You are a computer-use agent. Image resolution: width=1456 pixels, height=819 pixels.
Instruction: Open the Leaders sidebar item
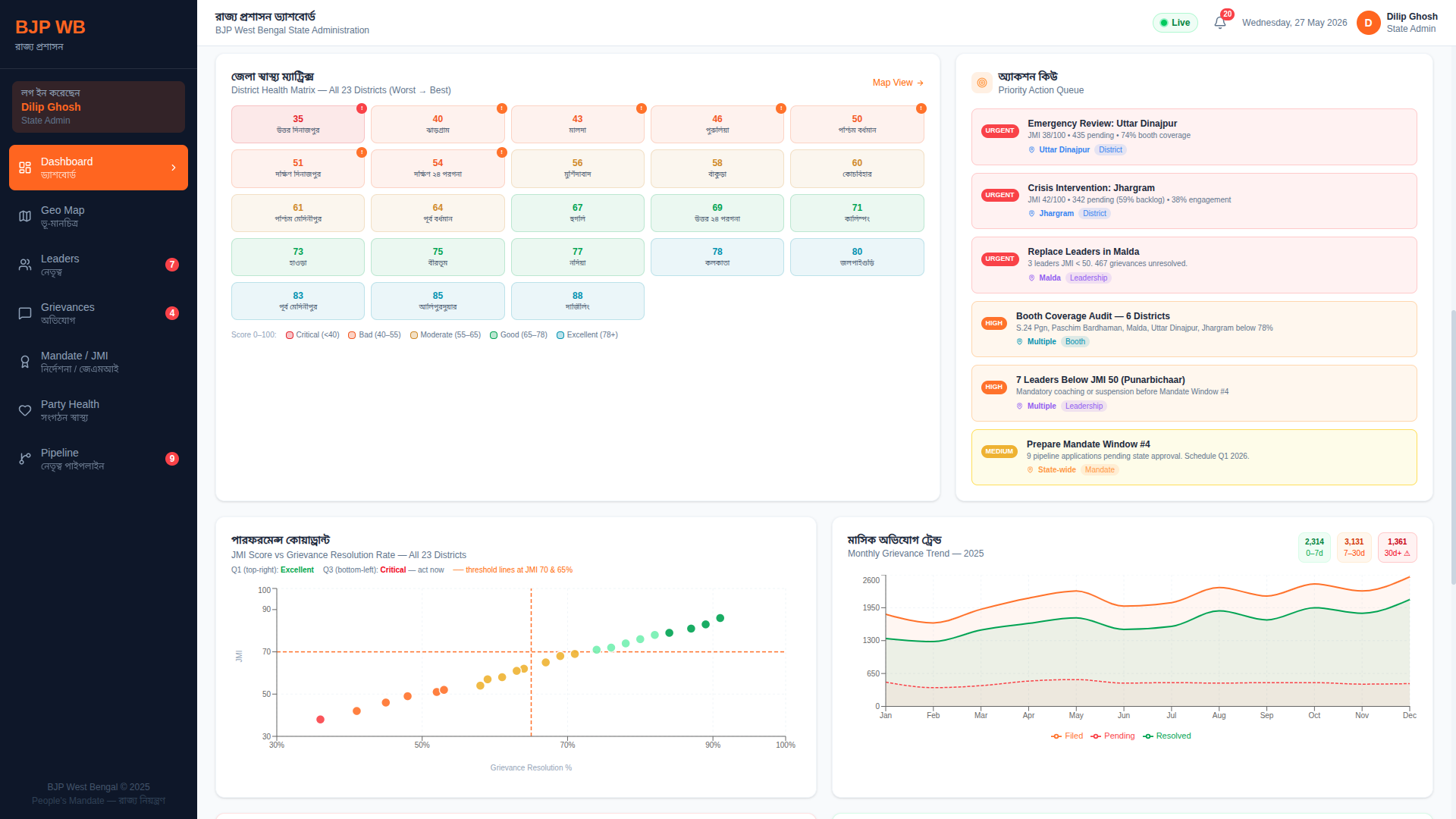pyautogui.click(x=99, y=265)
